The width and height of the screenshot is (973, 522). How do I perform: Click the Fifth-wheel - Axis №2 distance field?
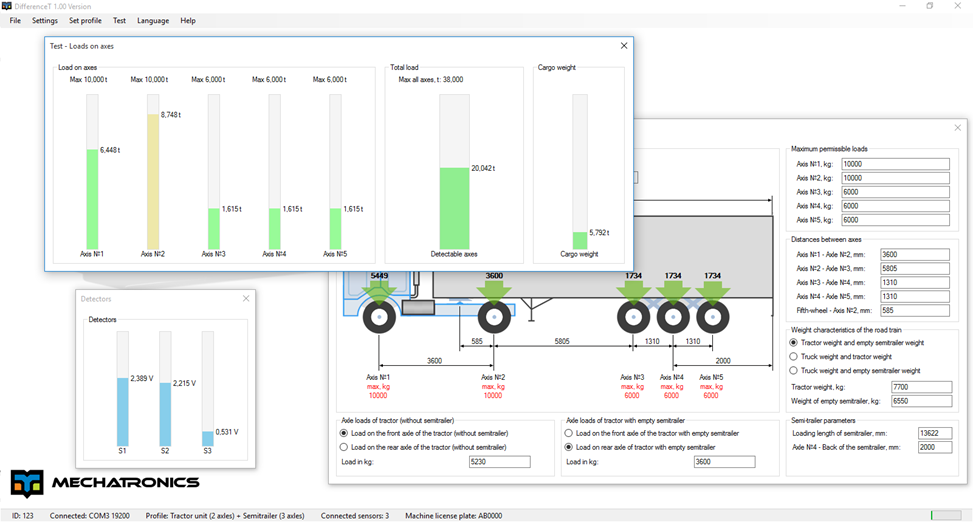(914, 311)
